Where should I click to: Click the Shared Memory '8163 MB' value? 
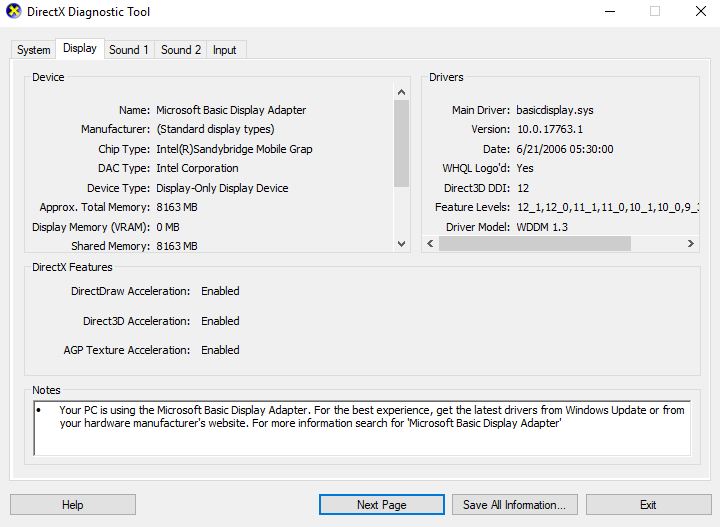pos(177,247)
